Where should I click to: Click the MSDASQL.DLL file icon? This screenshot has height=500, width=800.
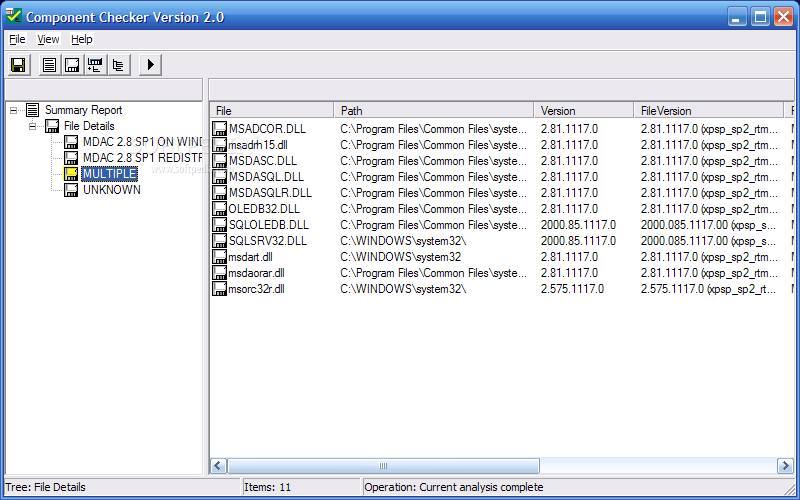pyautogui.click(x=219, y=177)
